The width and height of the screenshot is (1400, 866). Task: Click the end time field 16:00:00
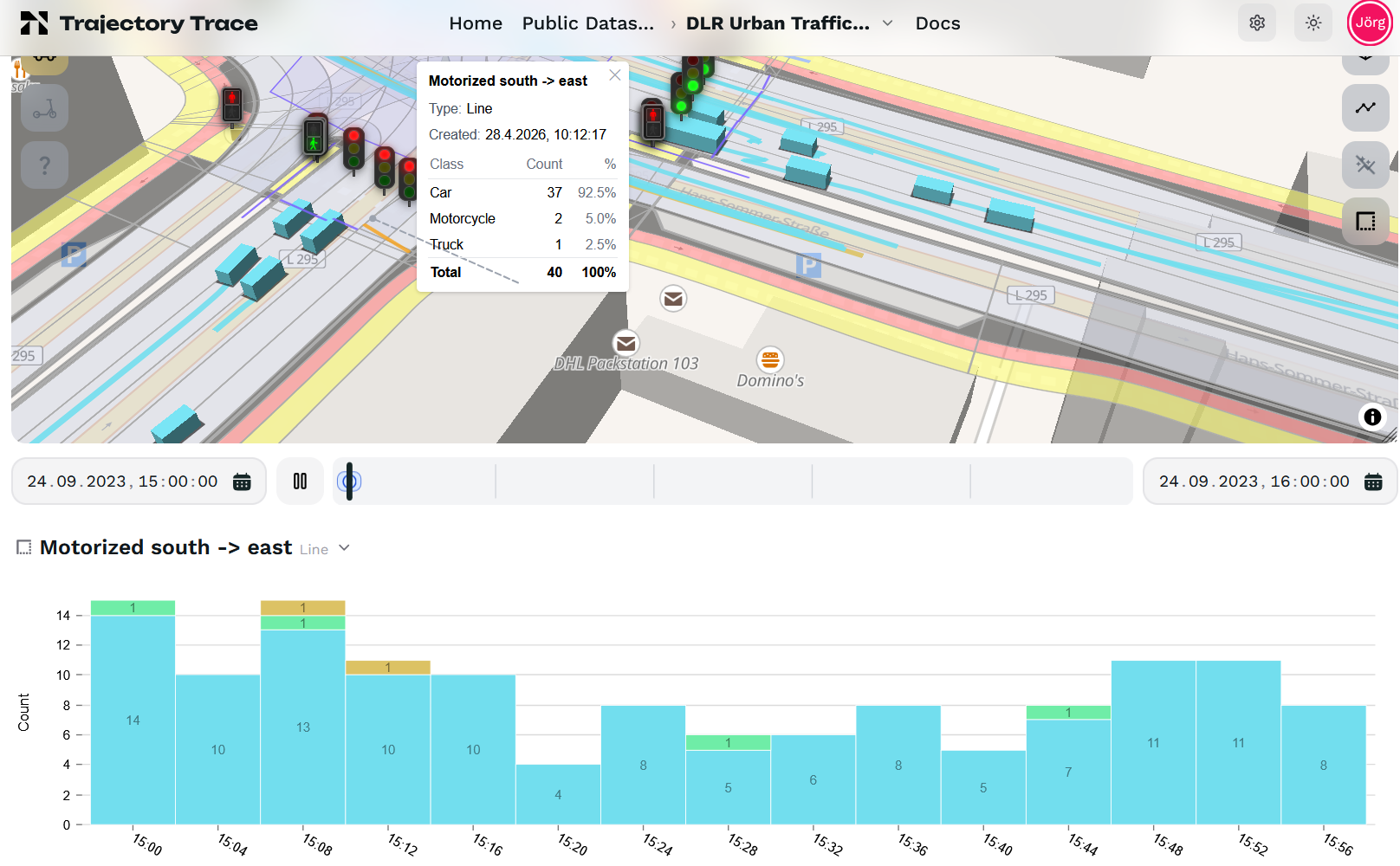(1310, 481)
